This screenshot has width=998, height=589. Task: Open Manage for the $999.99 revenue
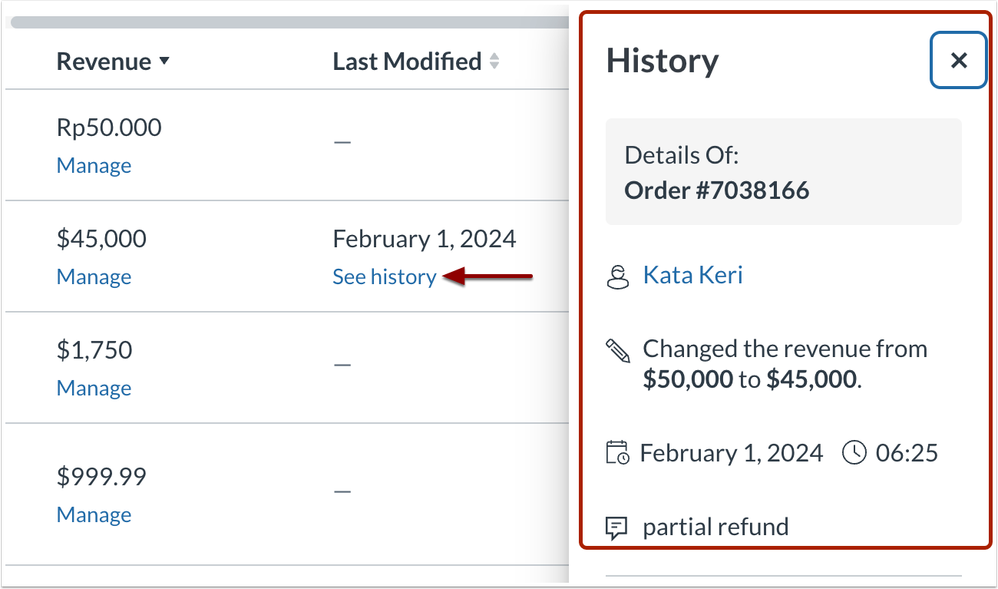(x=94, y=515)
